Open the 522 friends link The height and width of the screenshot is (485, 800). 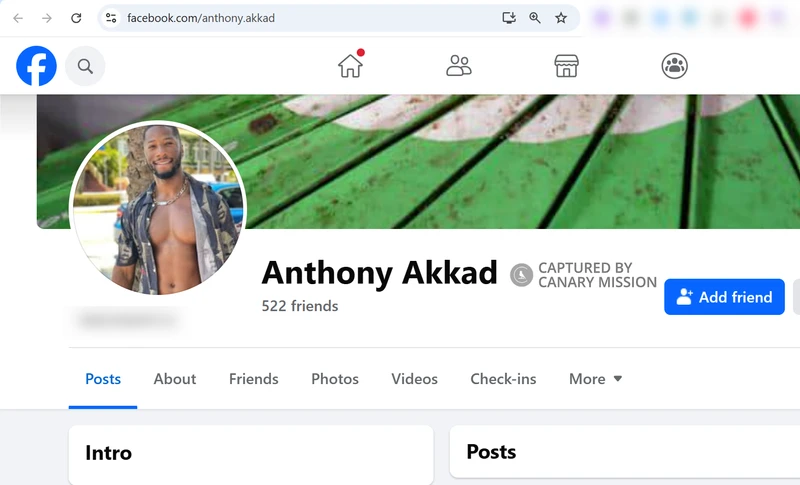[300, 306]
